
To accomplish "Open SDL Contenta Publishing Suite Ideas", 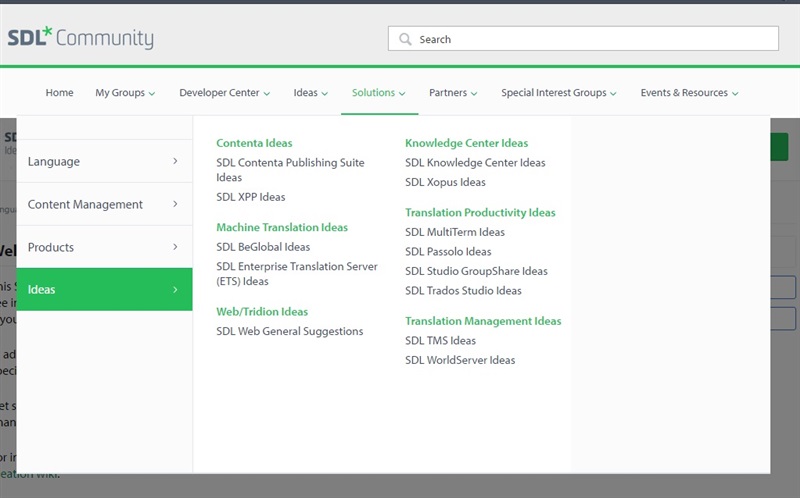I will tap(290, 170).
